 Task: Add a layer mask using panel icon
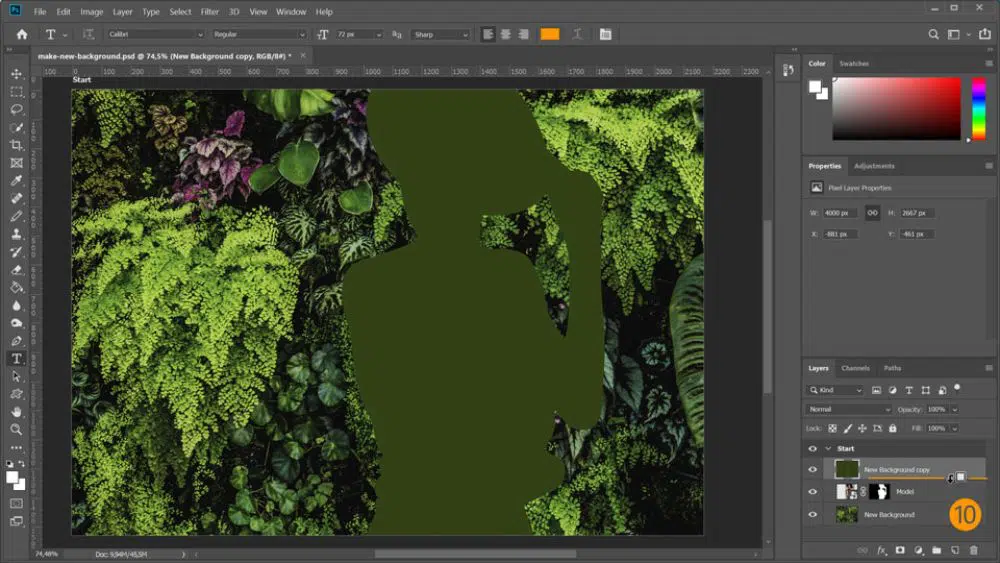[x=900, y=550]
